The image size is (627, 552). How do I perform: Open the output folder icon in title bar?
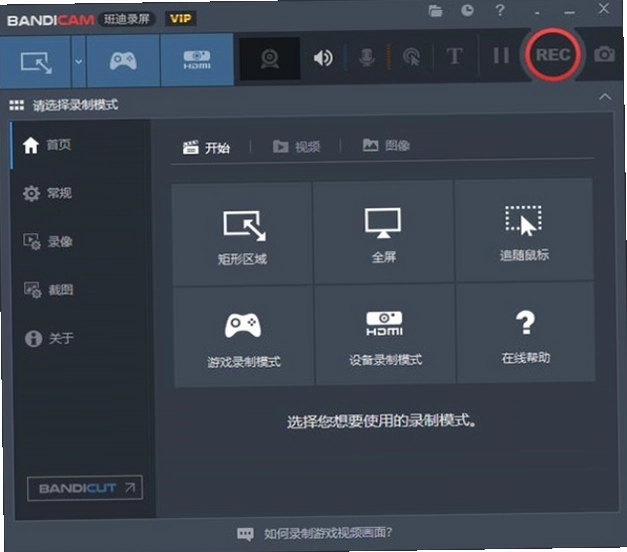(x=435, y=11)
